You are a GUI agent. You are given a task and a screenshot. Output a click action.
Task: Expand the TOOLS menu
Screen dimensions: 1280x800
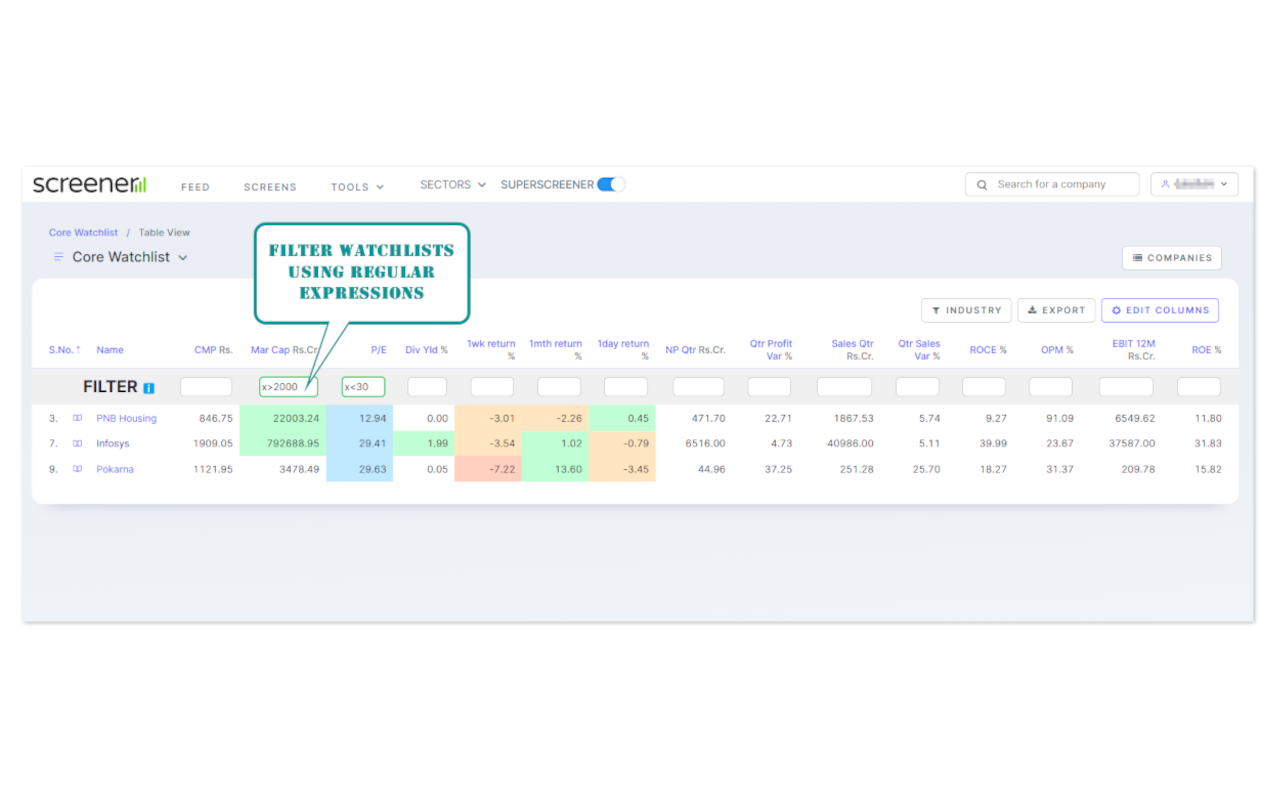pos(357,187)
